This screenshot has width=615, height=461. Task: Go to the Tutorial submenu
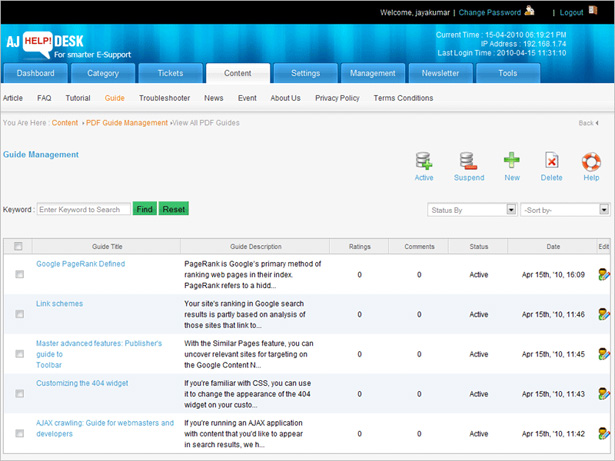point(78,98)
